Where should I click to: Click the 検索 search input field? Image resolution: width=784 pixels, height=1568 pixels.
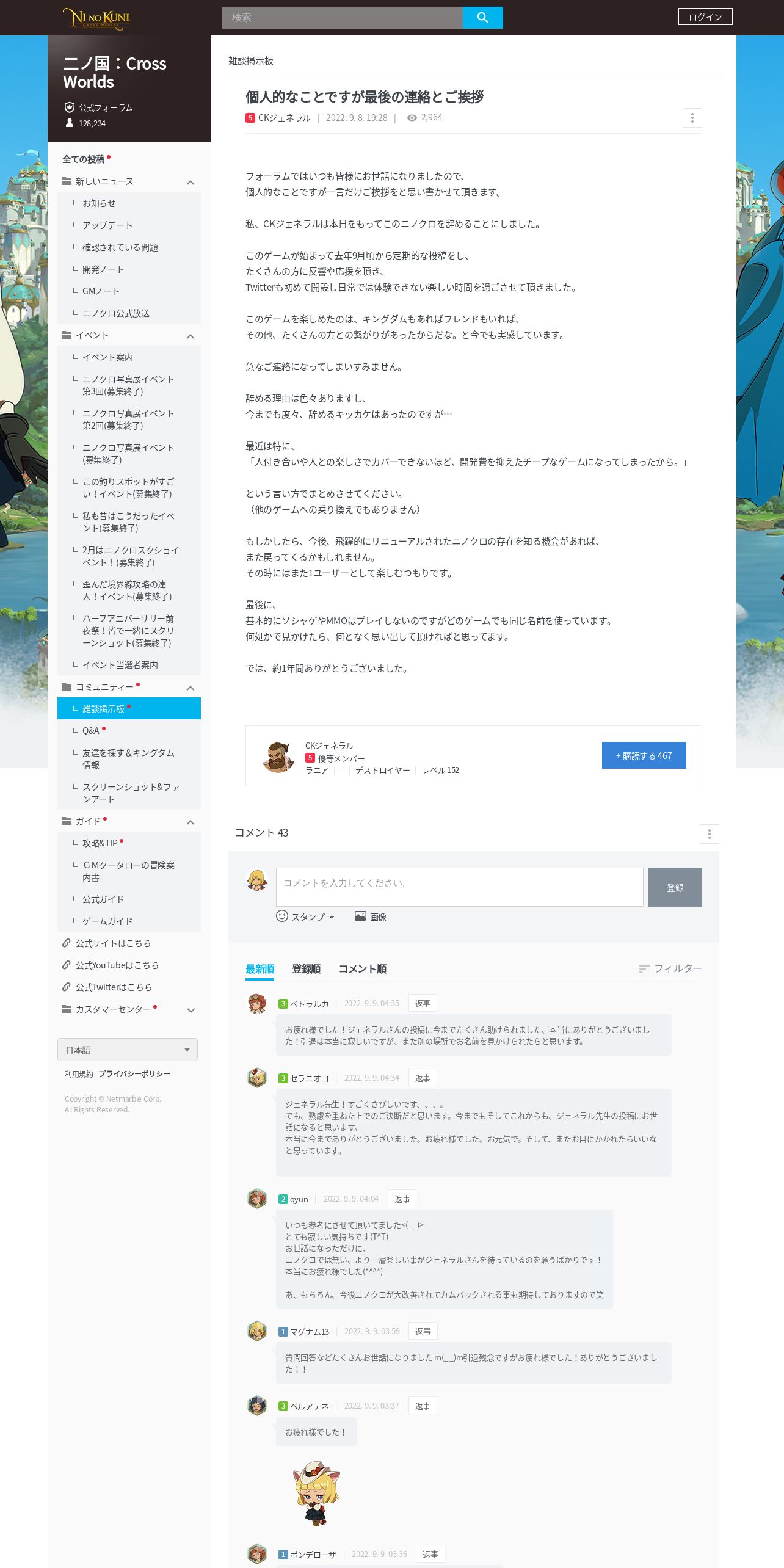[342, 18]
